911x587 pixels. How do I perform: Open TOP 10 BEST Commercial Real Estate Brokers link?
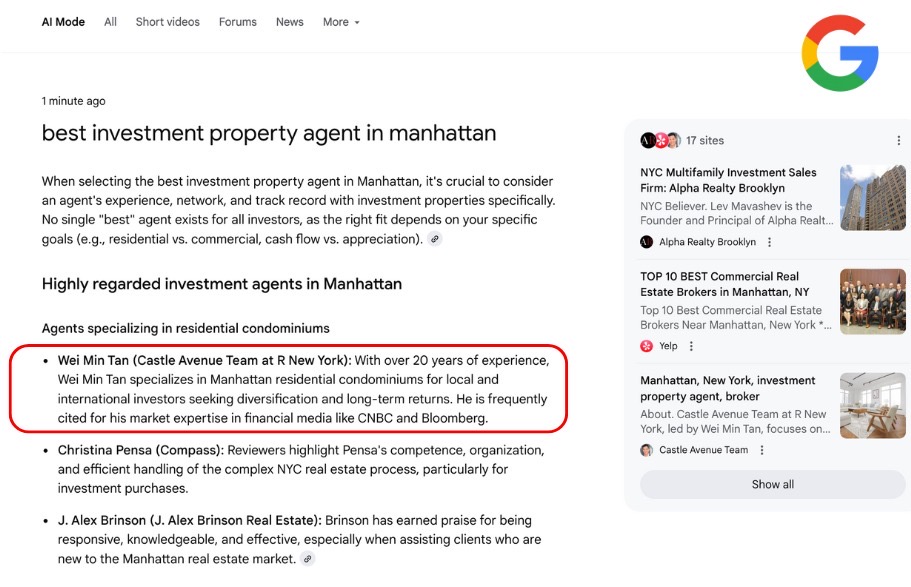[725, 284]
